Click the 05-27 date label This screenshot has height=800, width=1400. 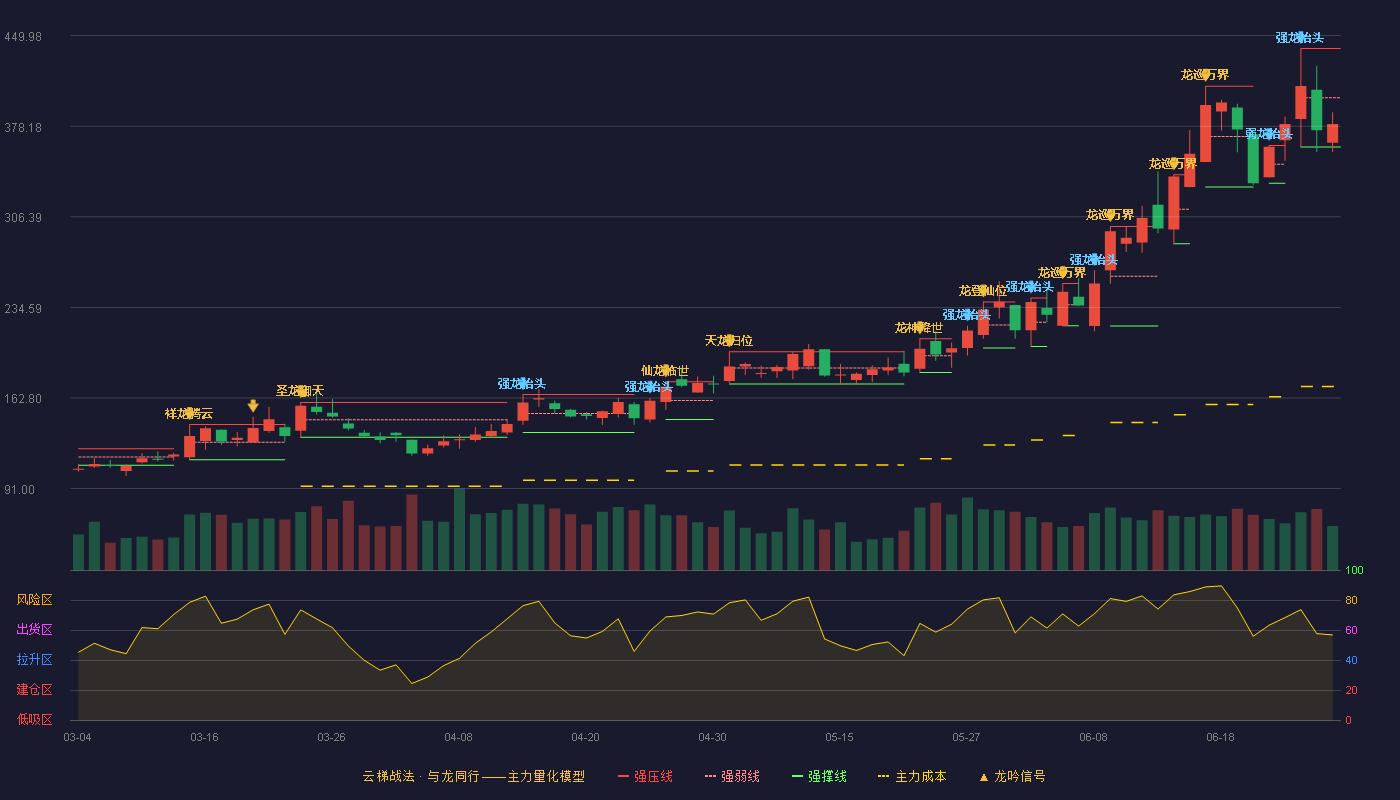pyautogui.click(x=966, y=737)
